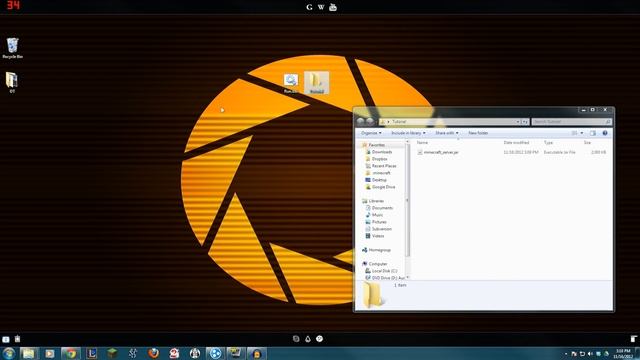Click the navigation pane vertical scrollbar
Image resolution: width=640 pixels, height=360 pixels.
point(408,200)
